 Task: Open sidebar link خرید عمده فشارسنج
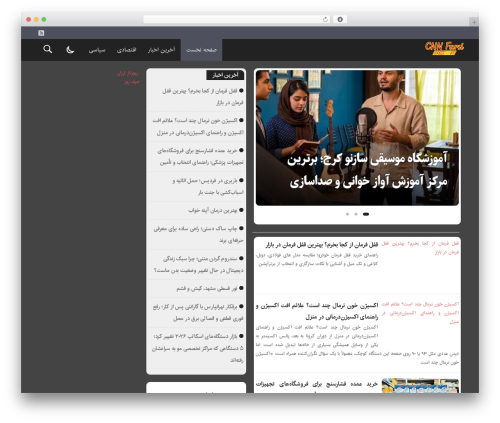pyautogui.click(x=200, y=156)
